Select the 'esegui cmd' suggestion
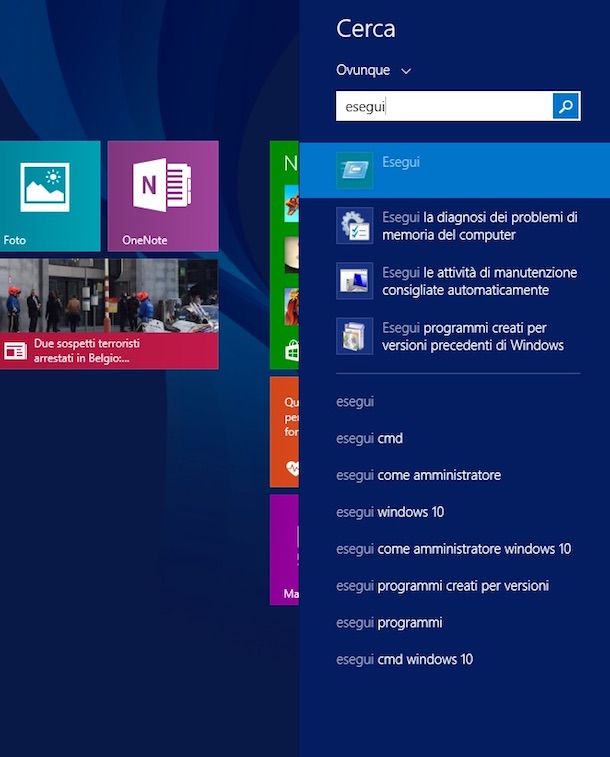The image size is (610, 757). coord(370,438)
